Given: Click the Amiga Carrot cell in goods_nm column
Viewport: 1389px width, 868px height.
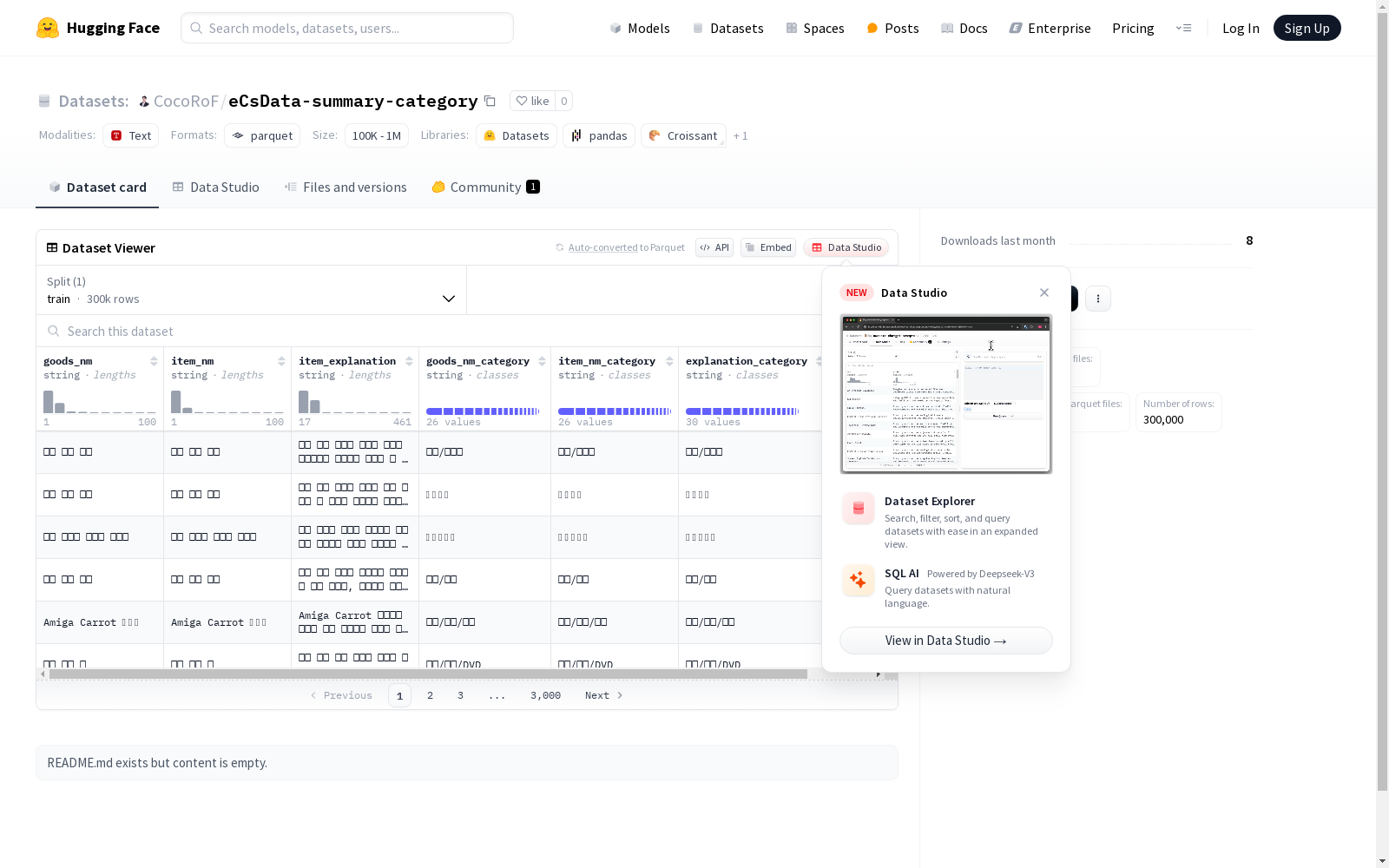Looking at the screenshot, I should coord(100,622).
